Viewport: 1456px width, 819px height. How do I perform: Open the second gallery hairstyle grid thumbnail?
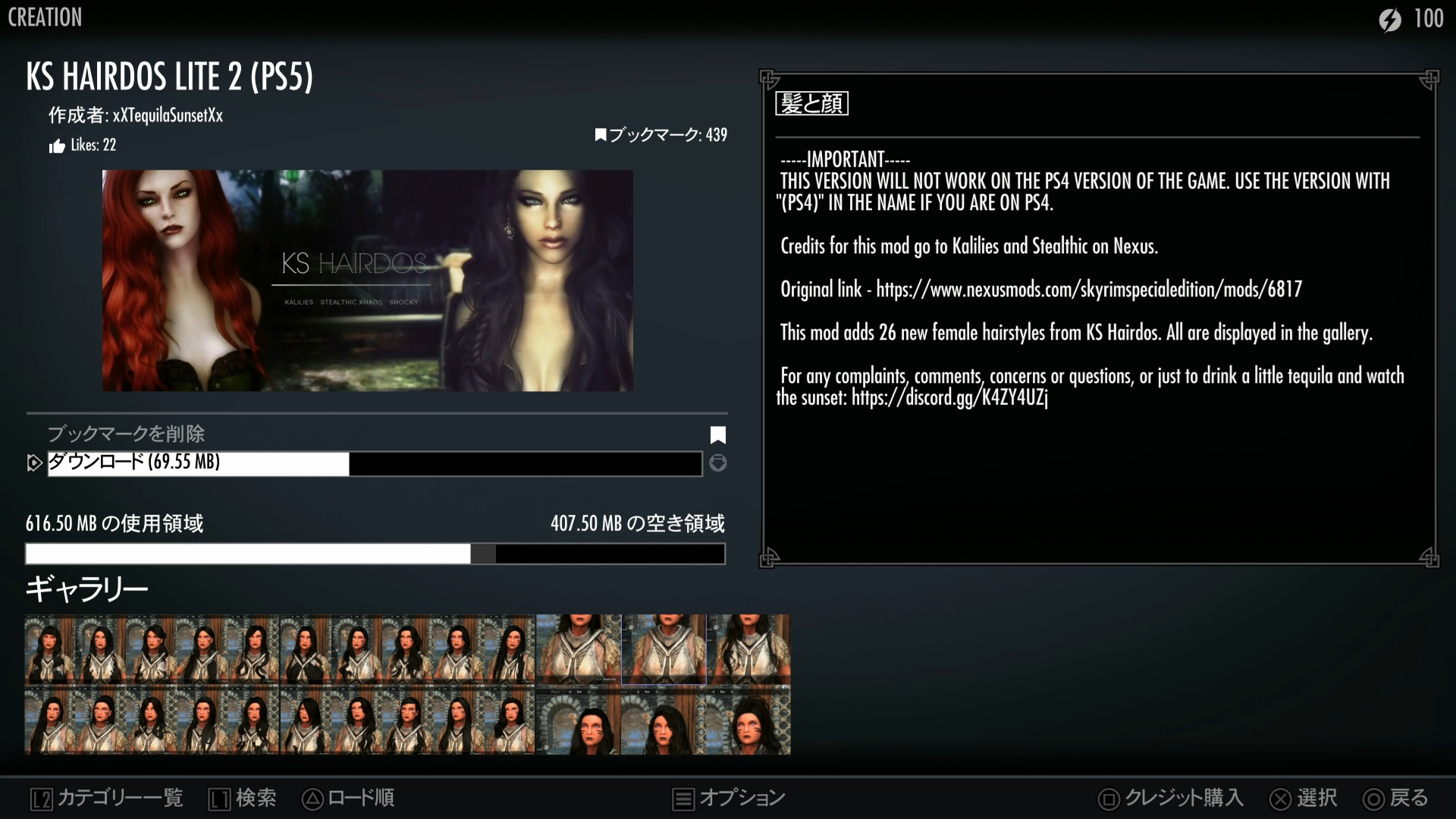click(x=408, y=684)
